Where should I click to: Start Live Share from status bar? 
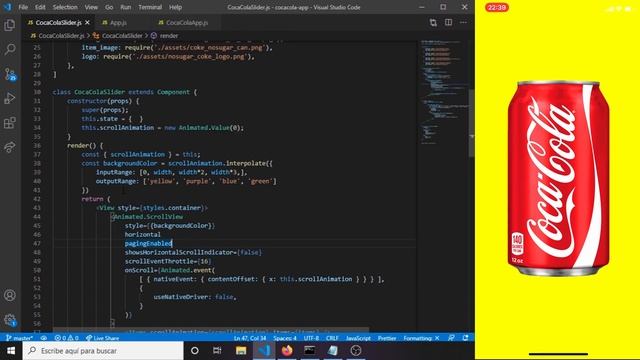click(x=102, y=338)
